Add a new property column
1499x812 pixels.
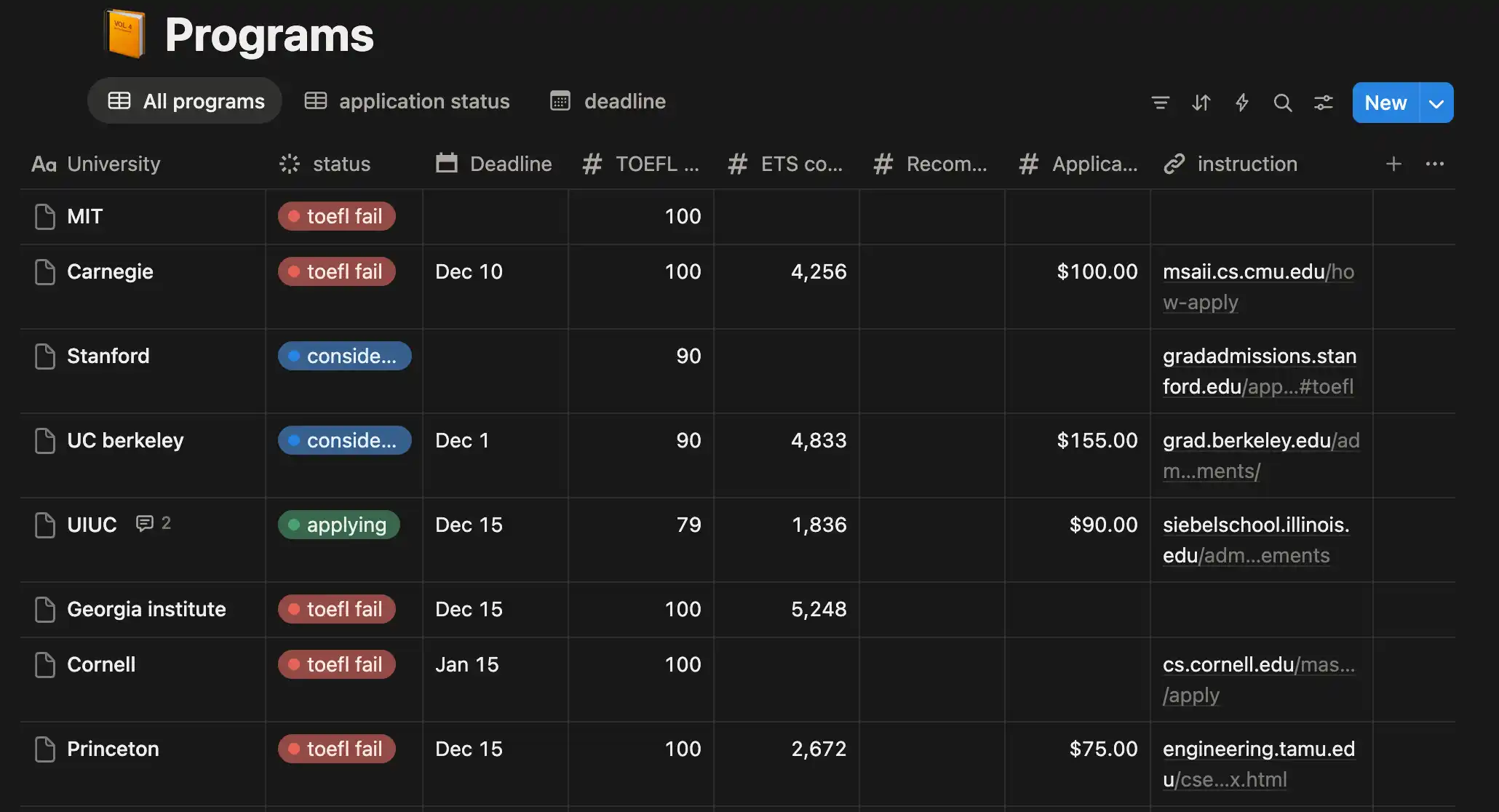[x=1393, y=164]
